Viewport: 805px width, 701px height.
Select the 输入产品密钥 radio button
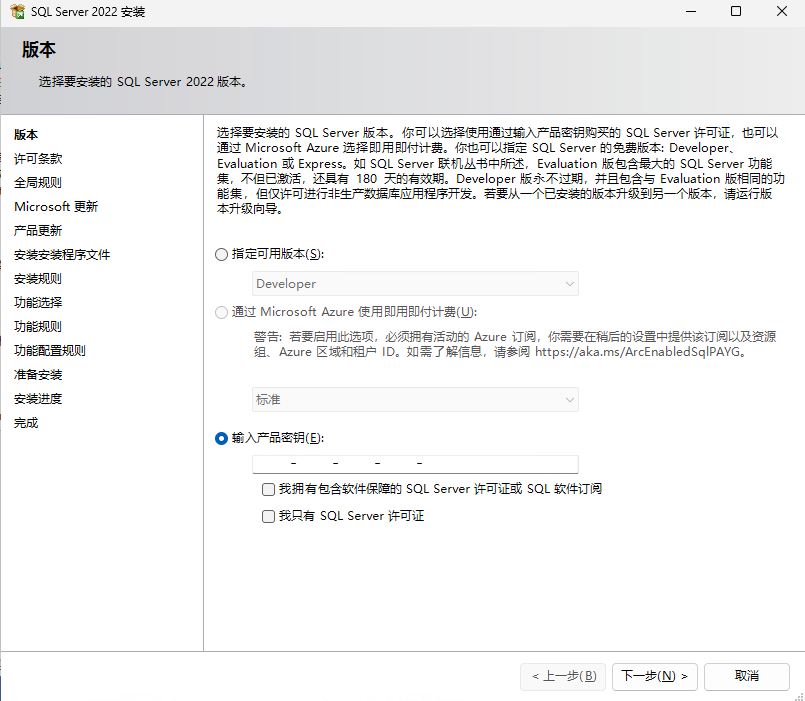(x=221, y=438)
